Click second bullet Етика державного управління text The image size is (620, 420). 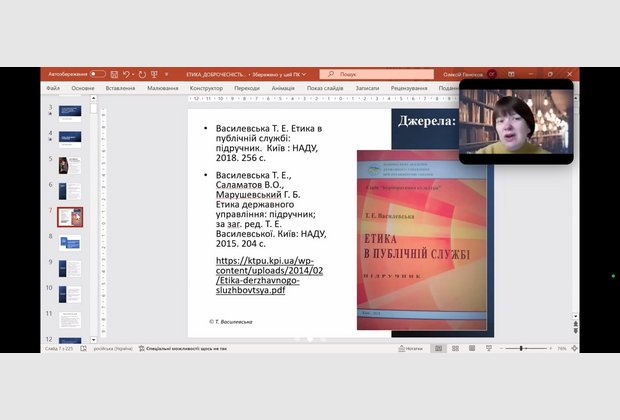pyautogui.click(x=271, y=209)
